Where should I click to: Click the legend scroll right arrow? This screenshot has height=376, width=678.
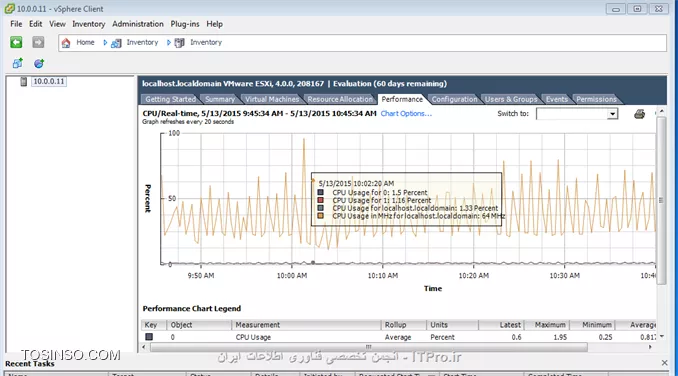tap(650, 347)
